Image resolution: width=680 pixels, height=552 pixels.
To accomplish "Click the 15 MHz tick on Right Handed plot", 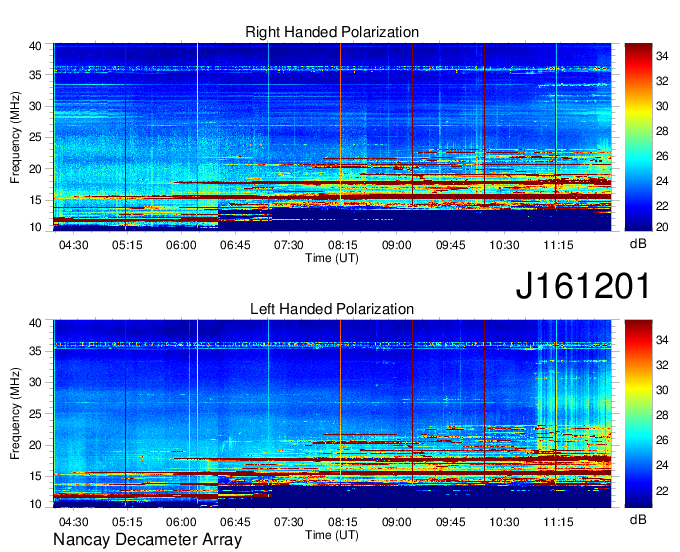I will 35,200.
